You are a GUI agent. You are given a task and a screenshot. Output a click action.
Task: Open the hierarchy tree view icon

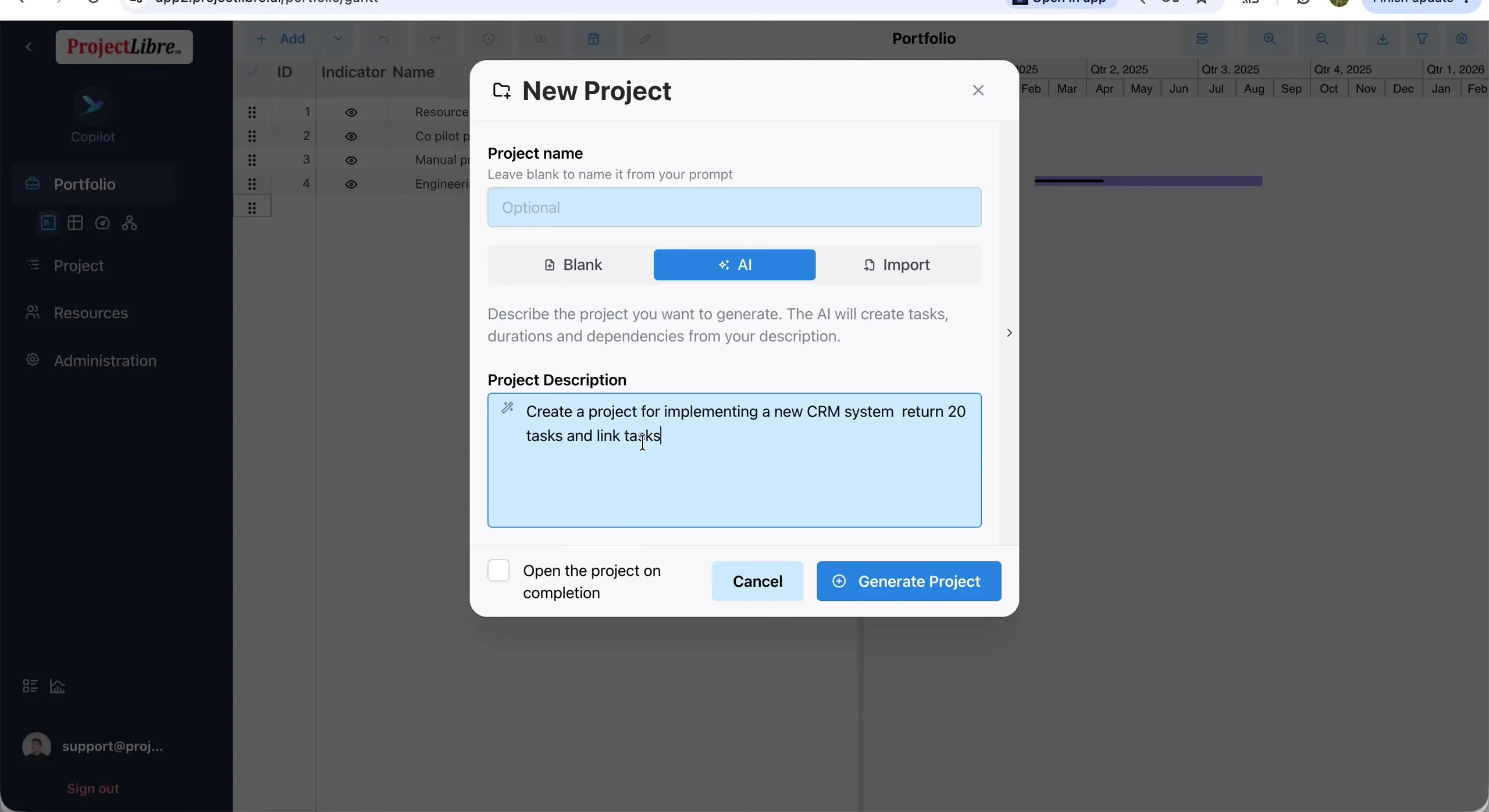coord(129,223)
